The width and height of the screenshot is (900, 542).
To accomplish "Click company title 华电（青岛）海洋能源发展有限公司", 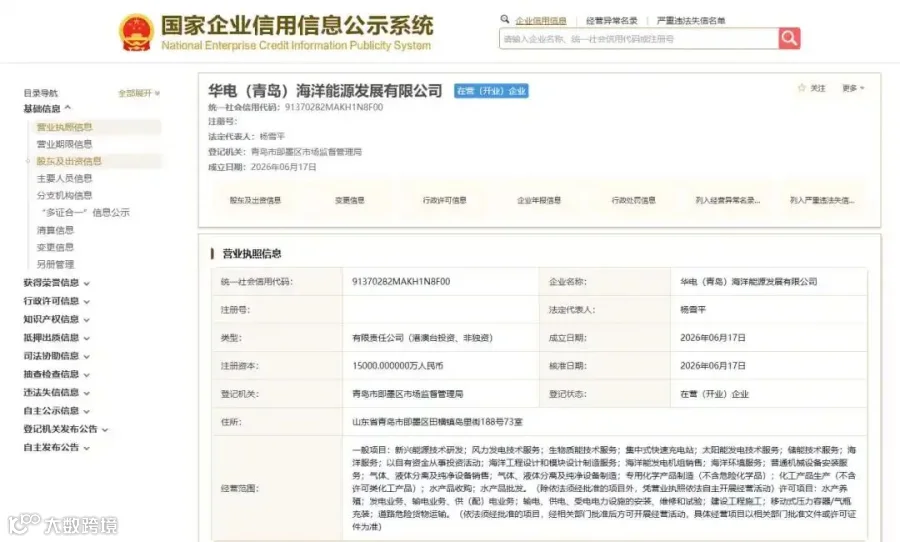I will (325, 91).
